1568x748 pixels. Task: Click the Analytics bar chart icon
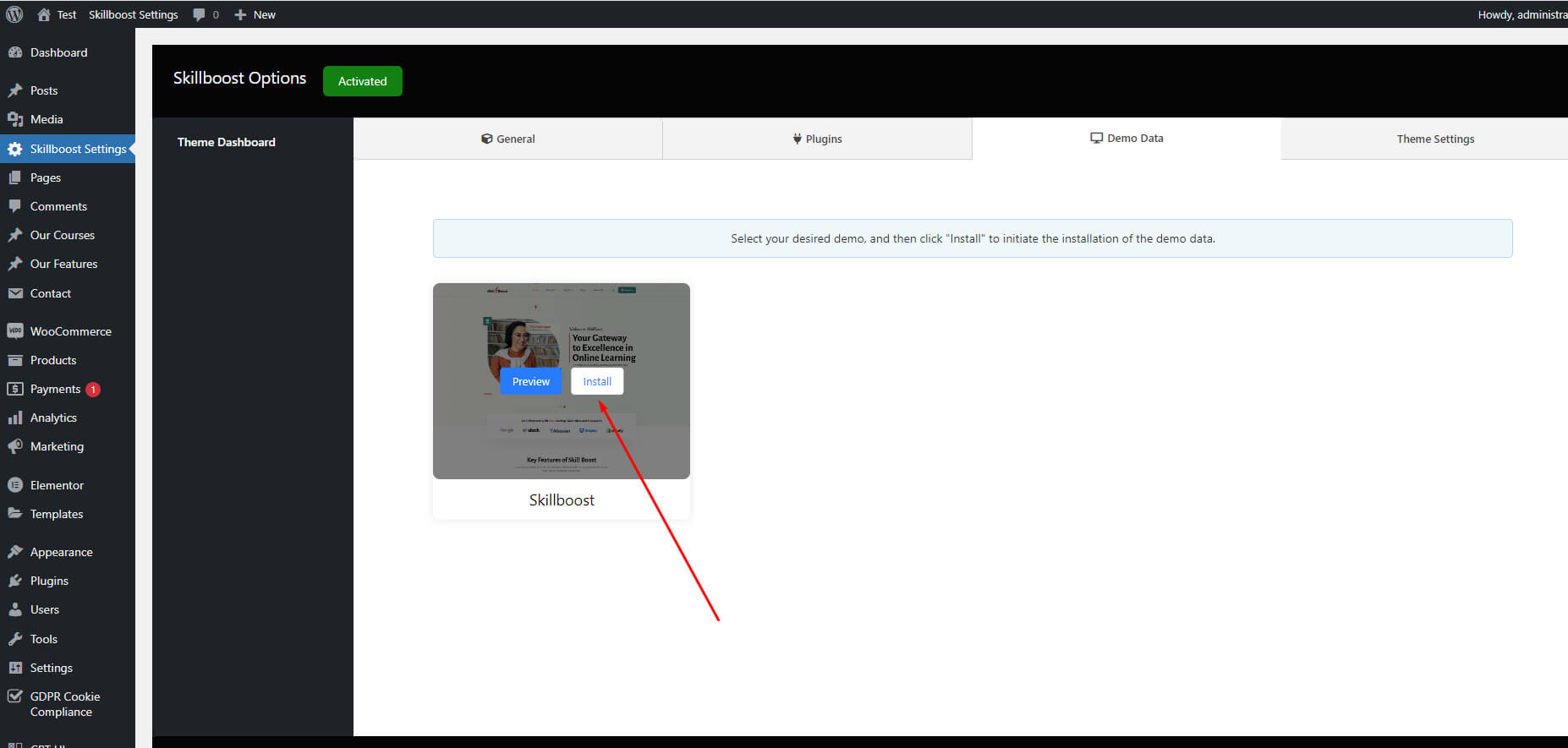click(15, 418)
